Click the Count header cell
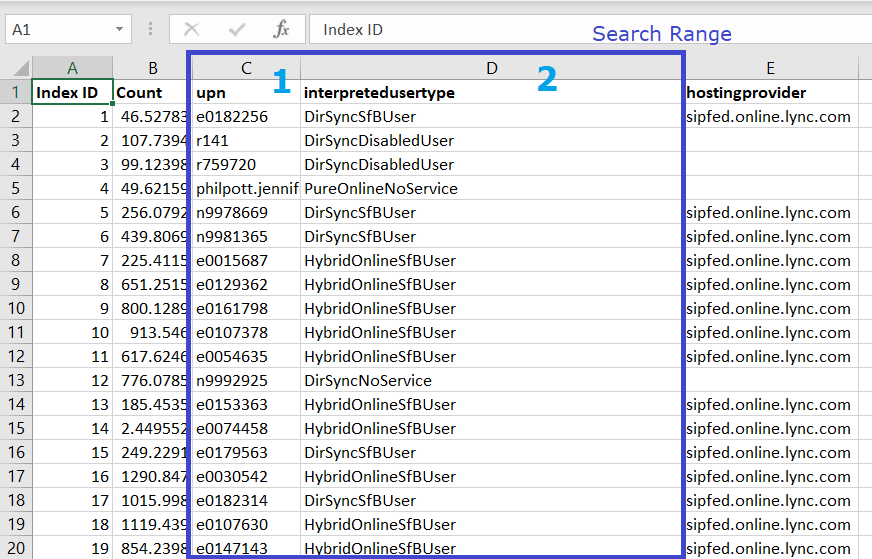Image resolution: width=872 pixels, height=559 pixels. tap(153, 92)
